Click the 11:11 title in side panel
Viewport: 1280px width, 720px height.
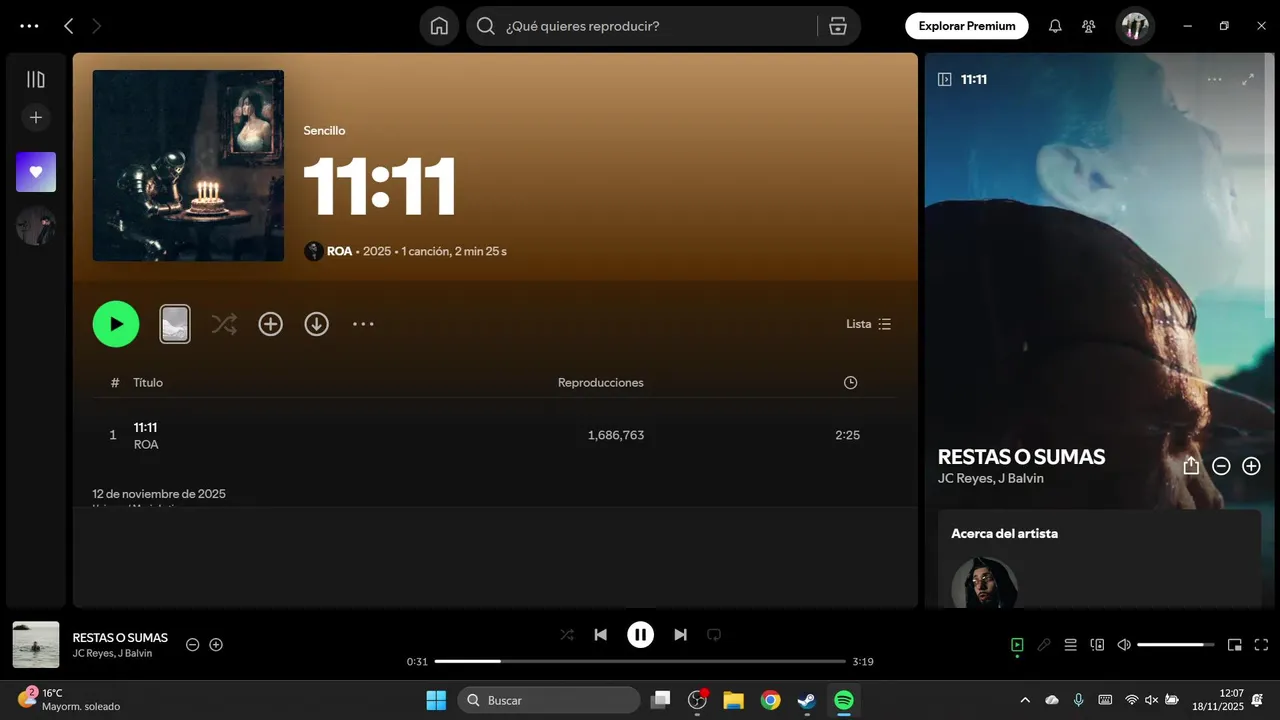[974, 79]
